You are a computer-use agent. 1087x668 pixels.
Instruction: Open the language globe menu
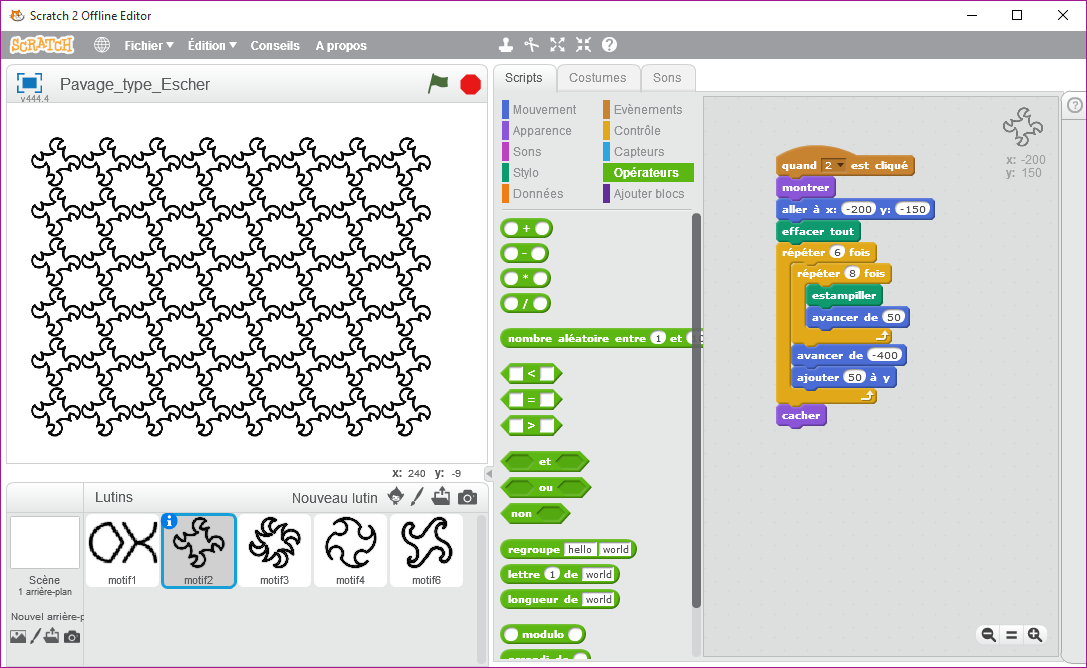click(102, 45)
